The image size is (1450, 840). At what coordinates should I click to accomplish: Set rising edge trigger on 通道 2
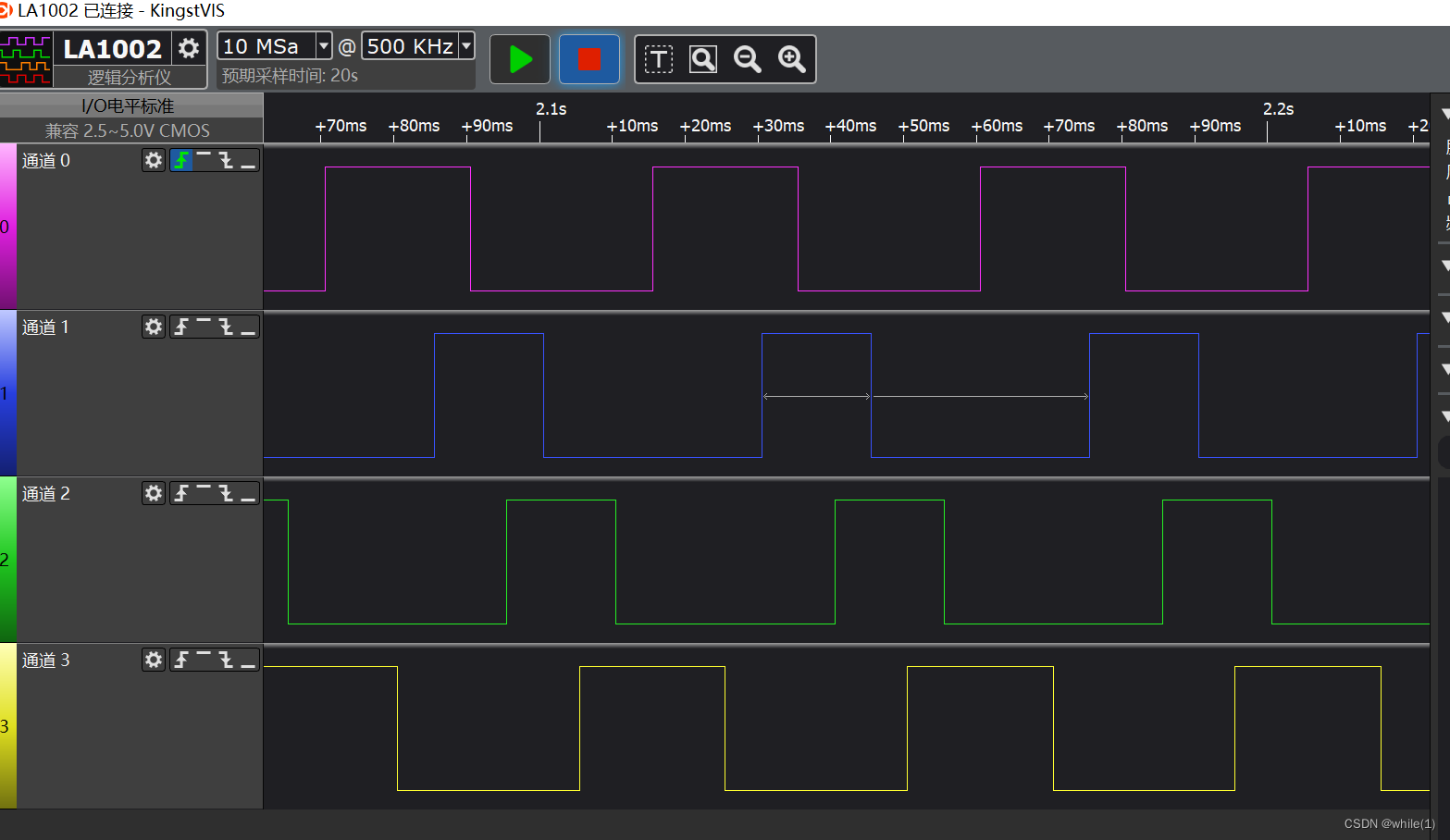pyautogui.click(x=181, y=493)
